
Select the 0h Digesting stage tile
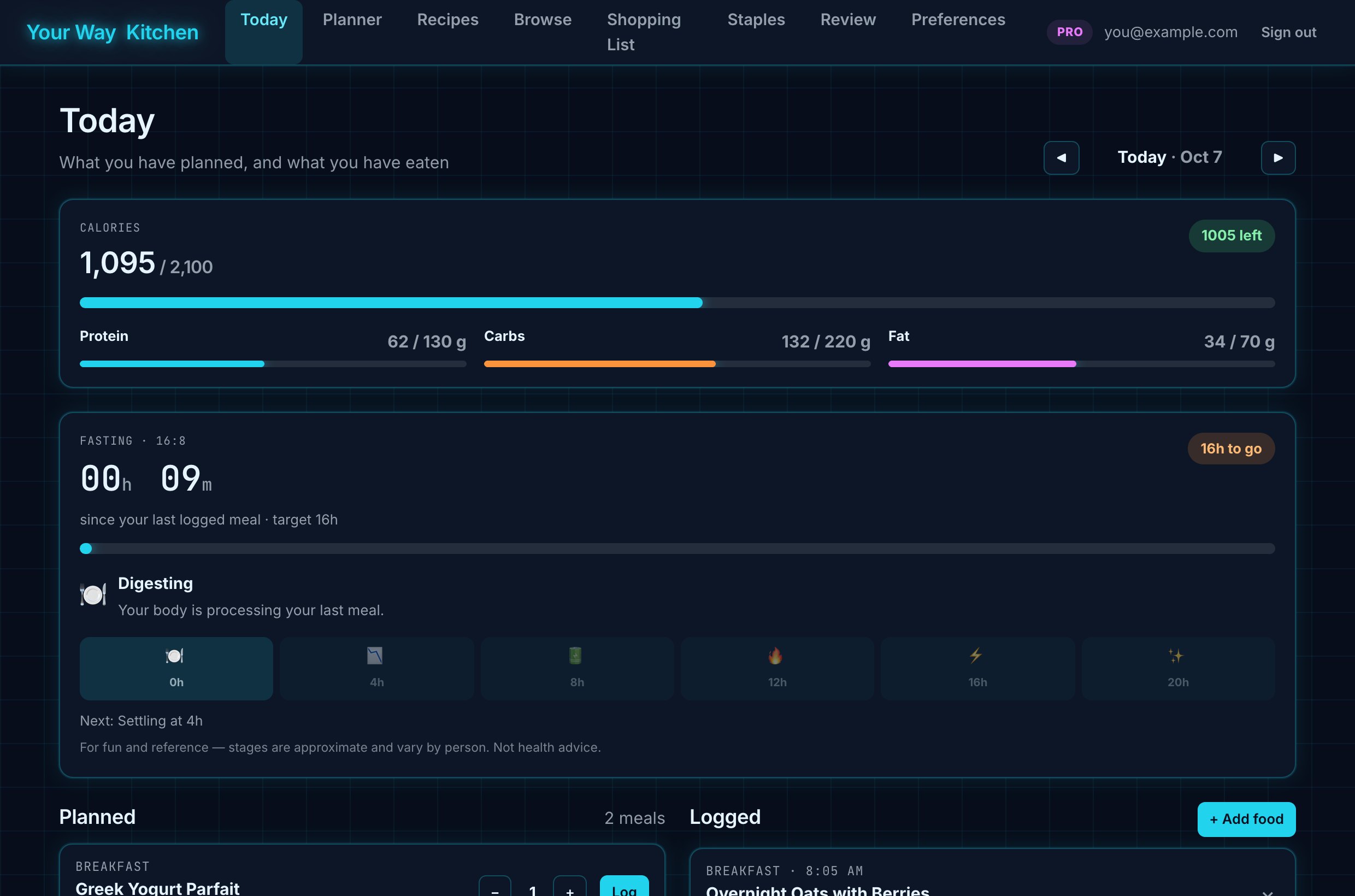click(x=176, y=669)
